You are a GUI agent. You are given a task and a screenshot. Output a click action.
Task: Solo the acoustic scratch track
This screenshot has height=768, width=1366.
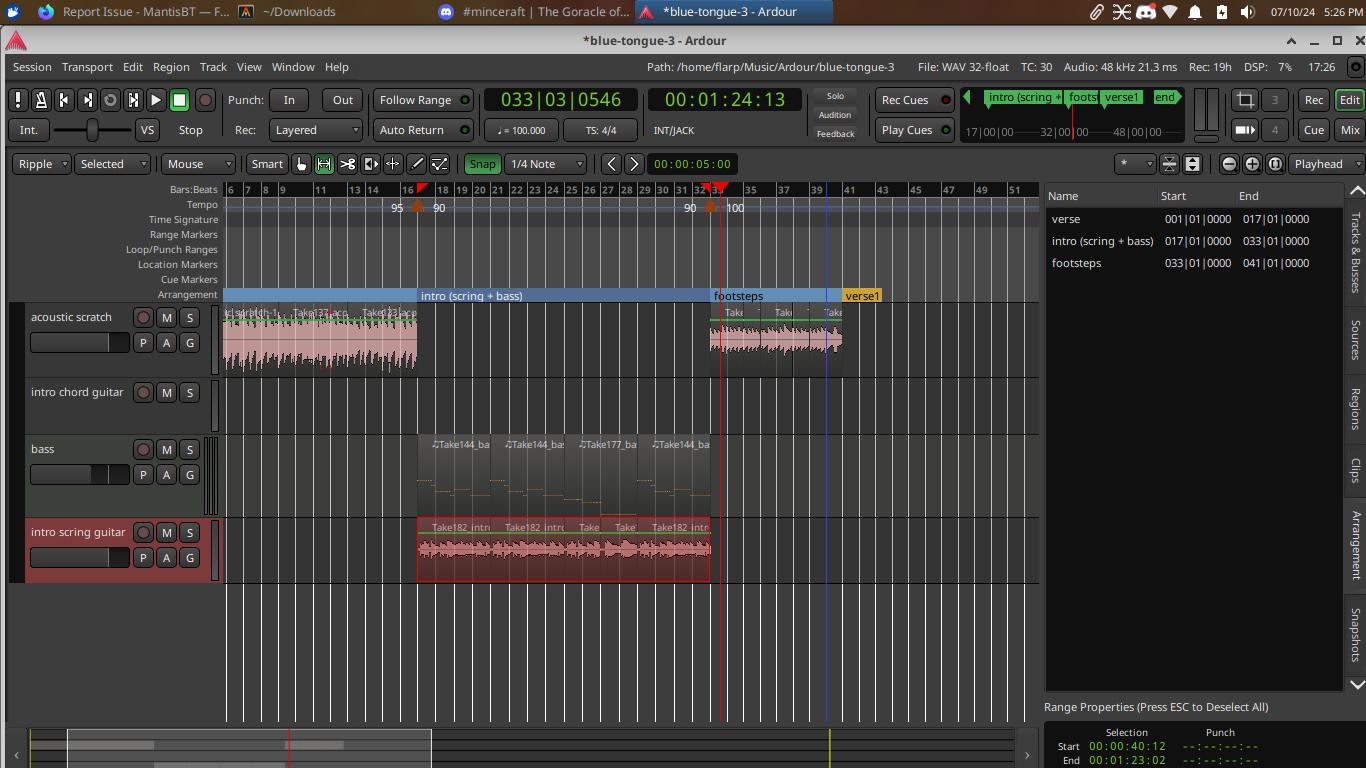(x=189, y=318)
